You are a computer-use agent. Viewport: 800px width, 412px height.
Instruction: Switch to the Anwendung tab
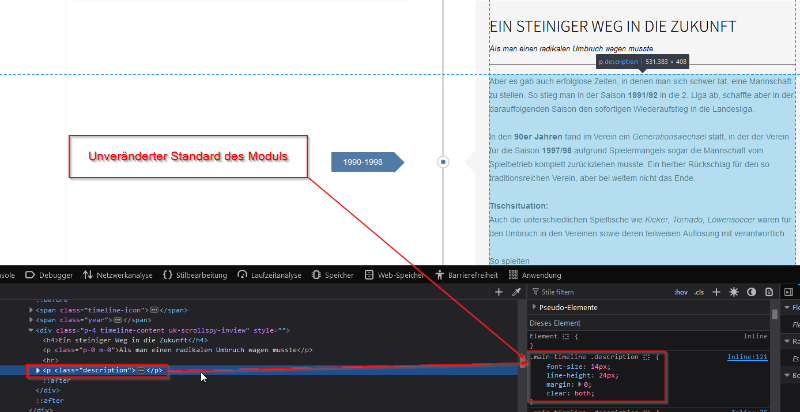pos(535,275)
